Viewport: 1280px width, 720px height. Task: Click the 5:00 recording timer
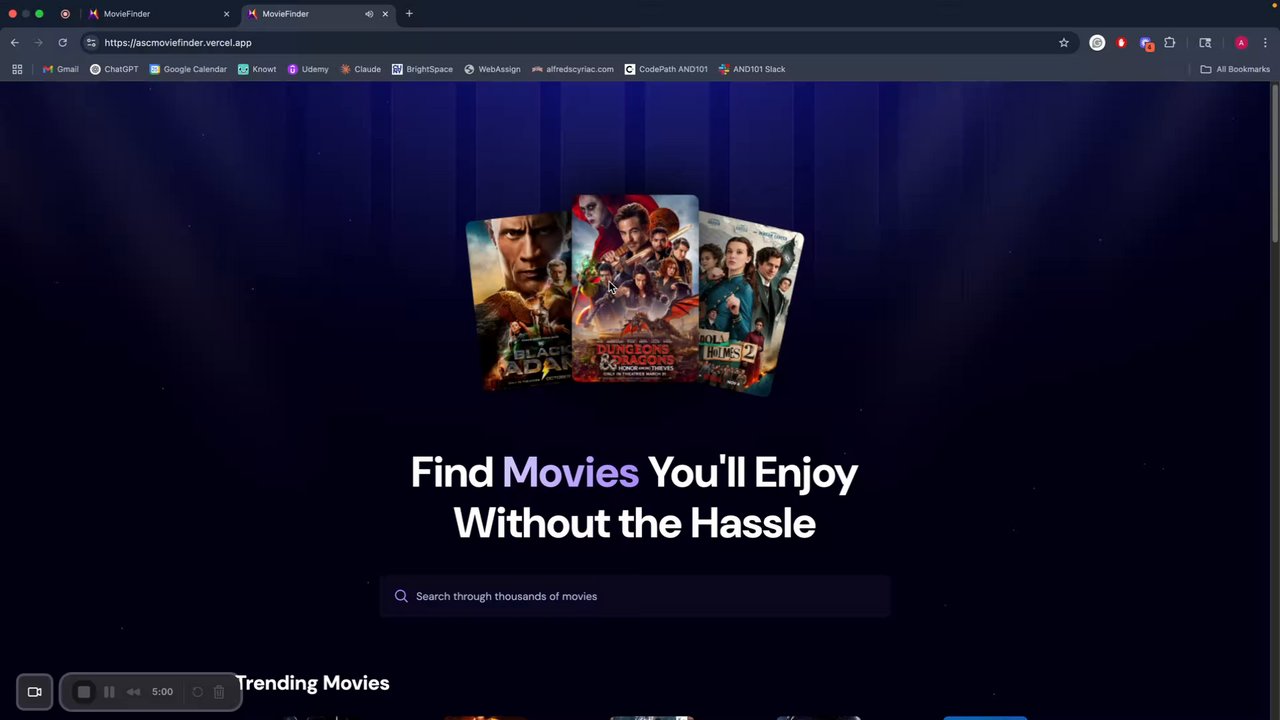point(162,692)
